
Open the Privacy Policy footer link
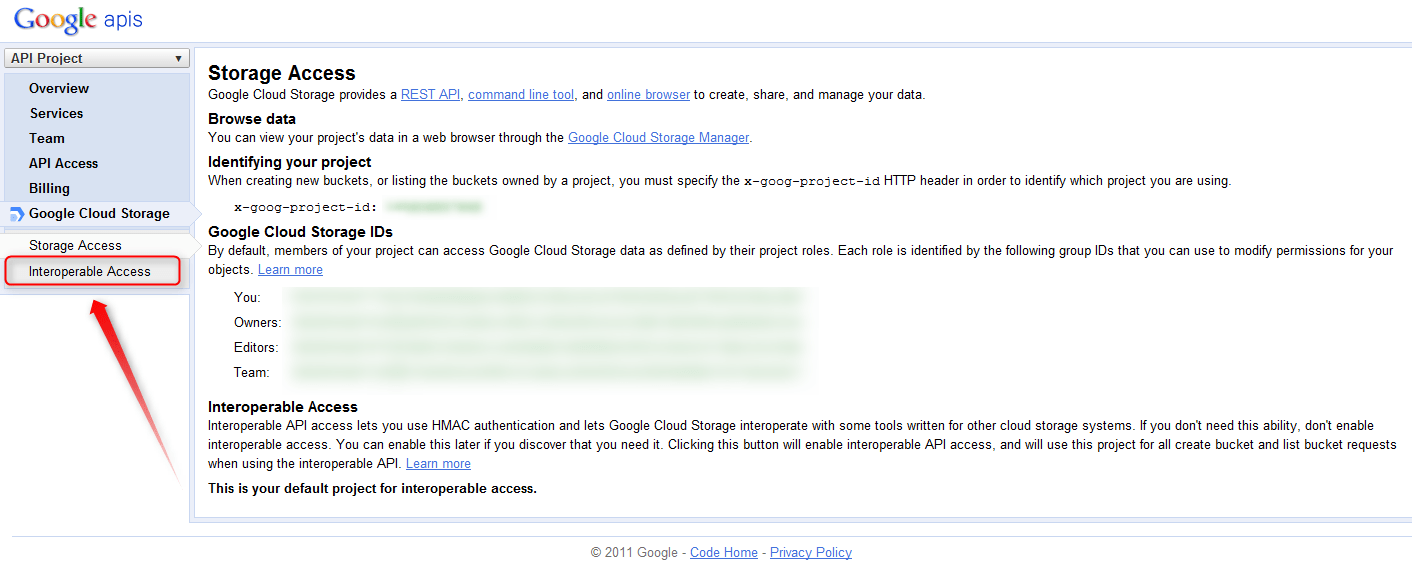click(x=811, y=552)
